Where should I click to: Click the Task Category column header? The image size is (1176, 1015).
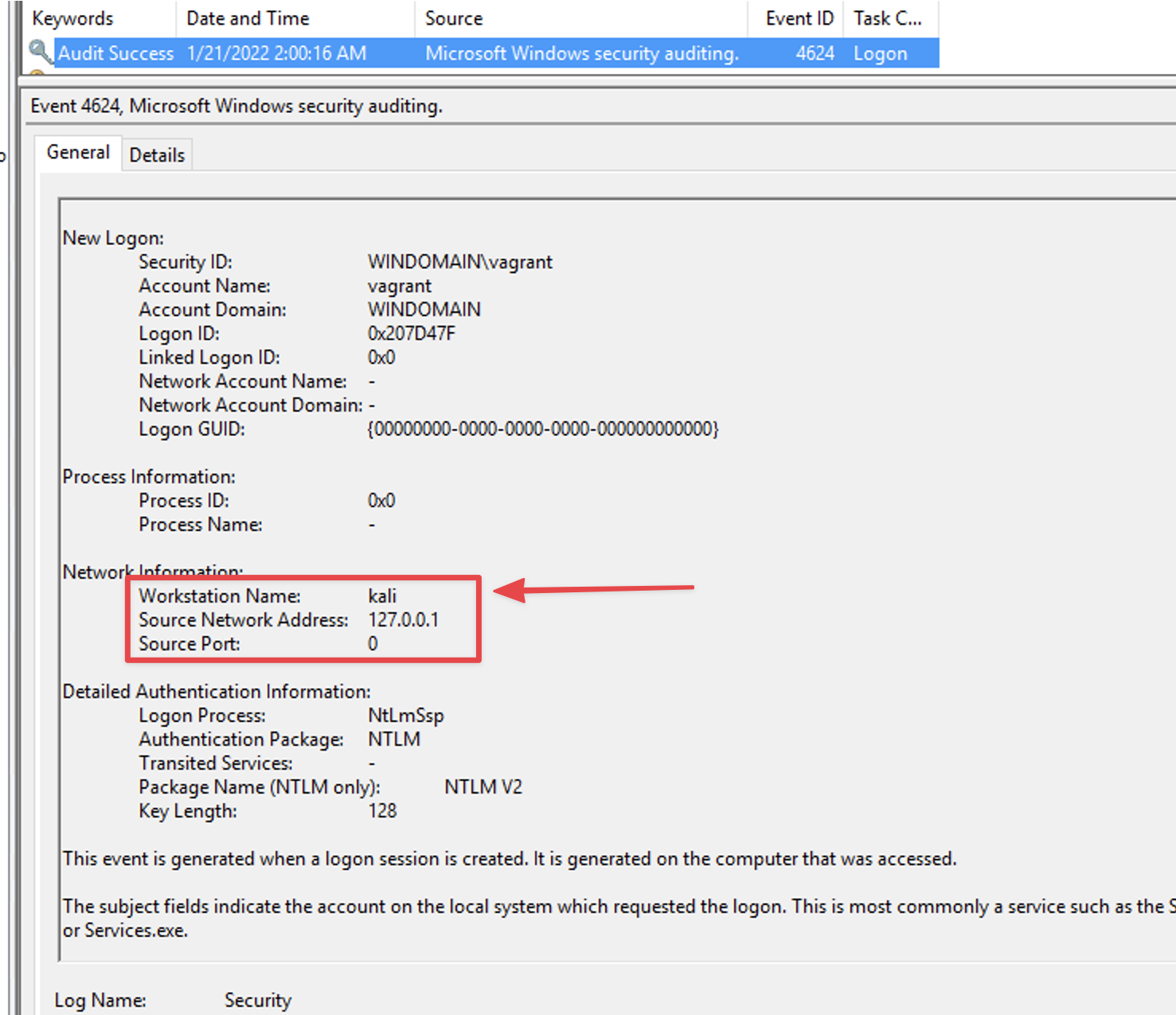(x=888, y=18)
